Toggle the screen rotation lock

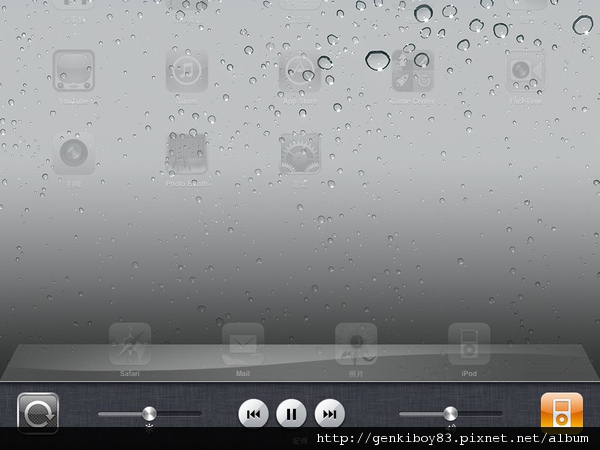38,413
